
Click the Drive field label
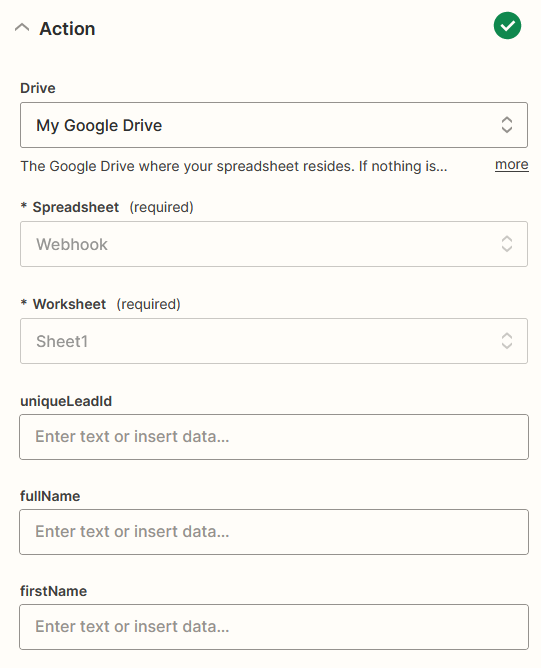pyautogui.click(x=38, y=88)
